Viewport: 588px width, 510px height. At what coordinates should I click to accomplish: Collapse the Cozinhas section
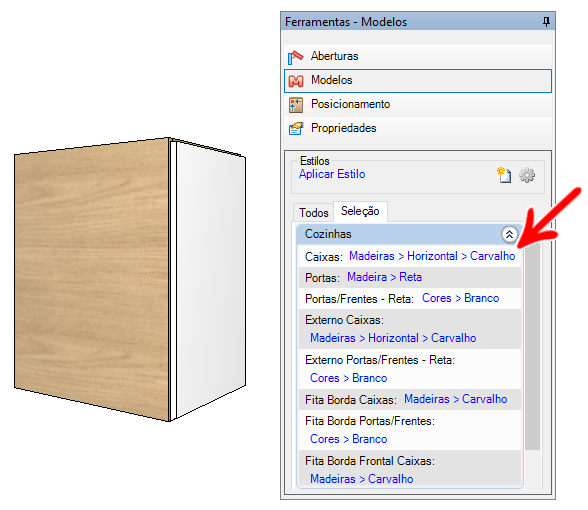[509, 234]
